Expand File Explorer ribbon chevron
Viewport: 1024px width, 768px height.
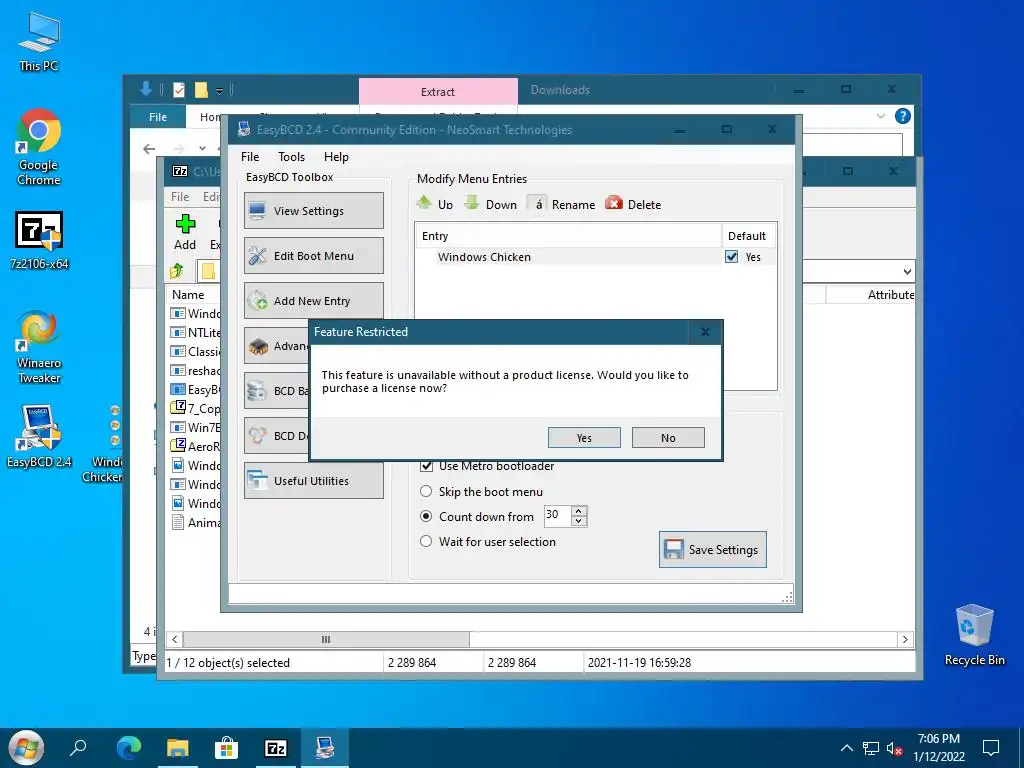pos(880,116)
